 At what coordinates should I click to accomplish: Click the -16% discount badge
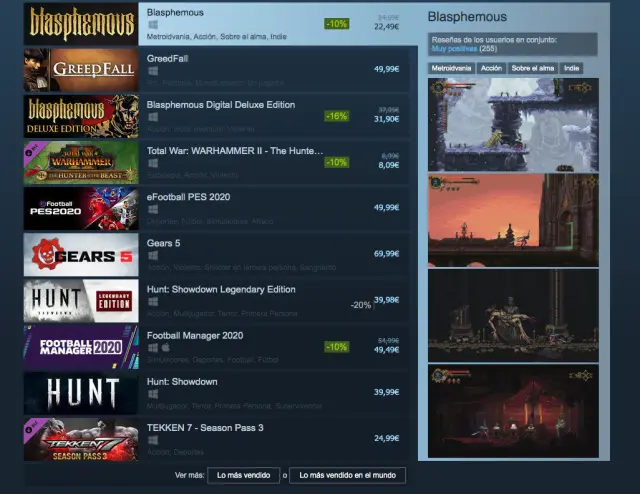pos(336,116)
